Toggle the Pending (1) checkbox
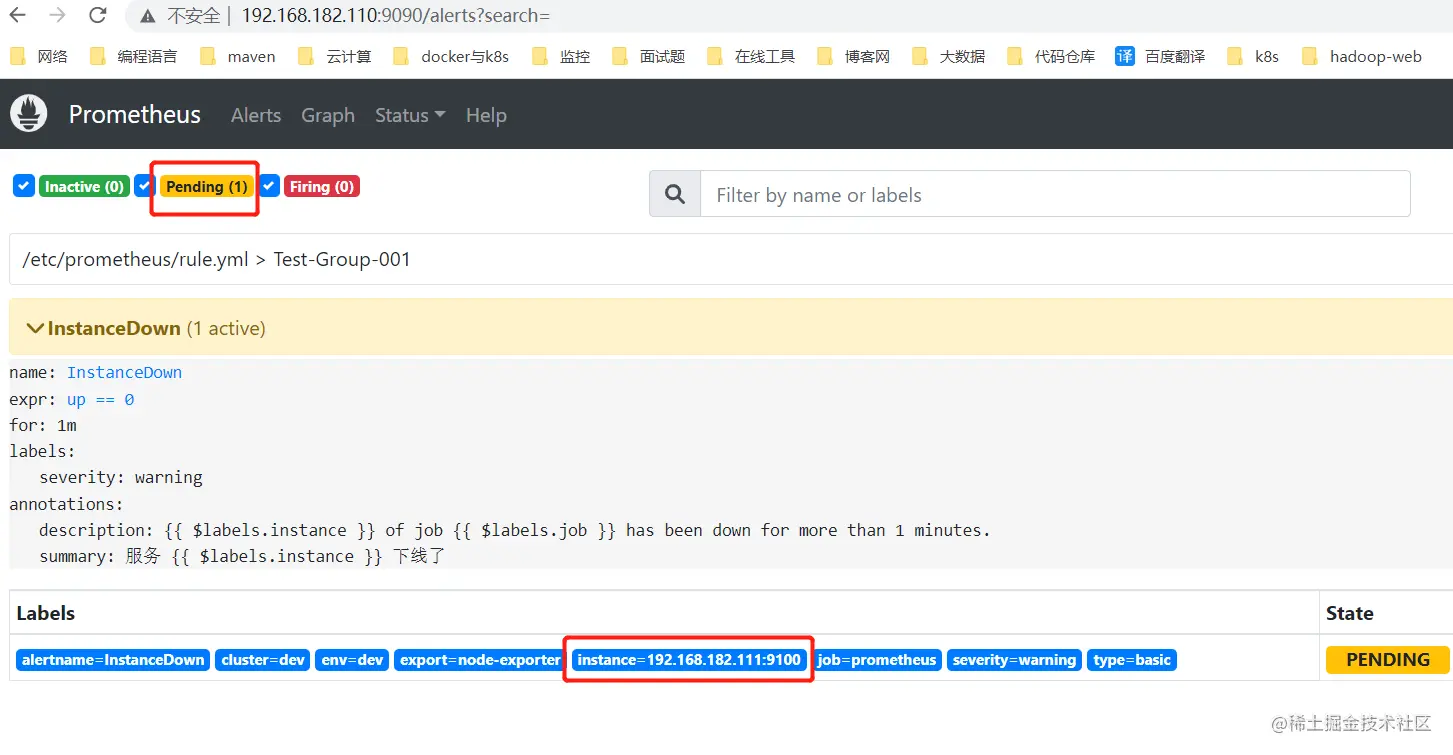The height and width of the screenshot is (755, 1453). coord(145,186)
